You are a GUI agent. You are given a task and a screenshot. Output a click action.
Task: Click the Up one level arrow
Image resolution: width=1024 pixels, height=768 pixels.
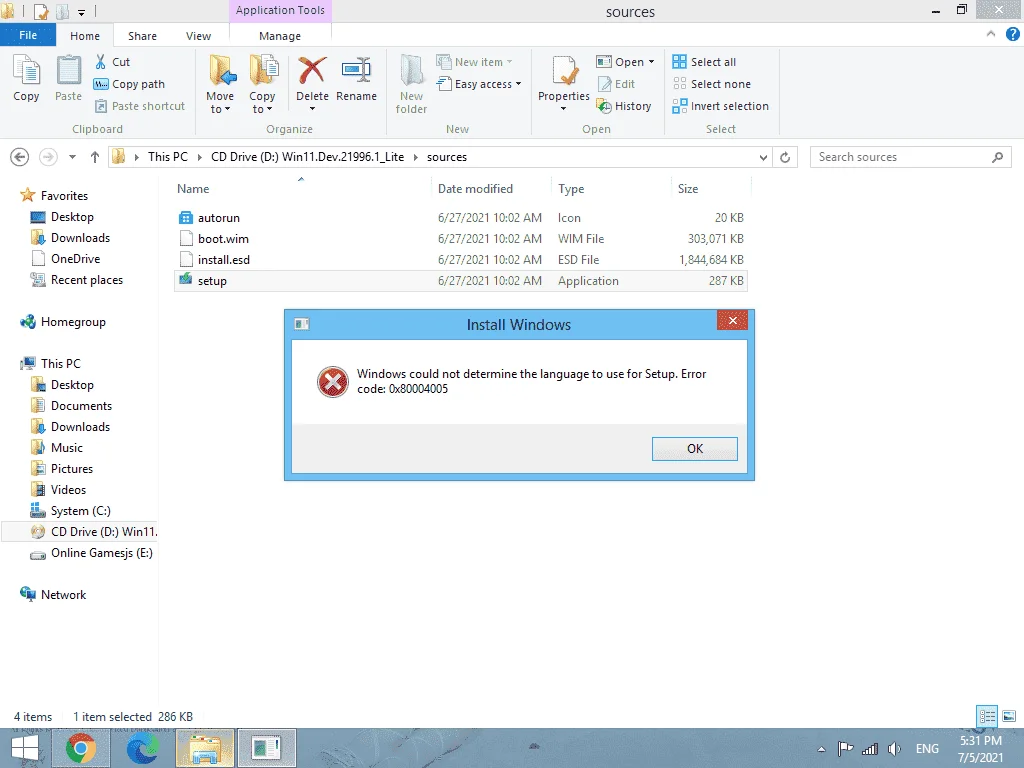coord(95,157)
